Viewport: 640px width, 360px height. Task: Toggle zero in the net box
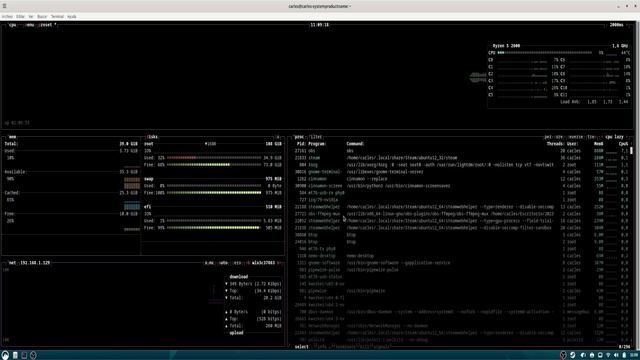[238, 263]
